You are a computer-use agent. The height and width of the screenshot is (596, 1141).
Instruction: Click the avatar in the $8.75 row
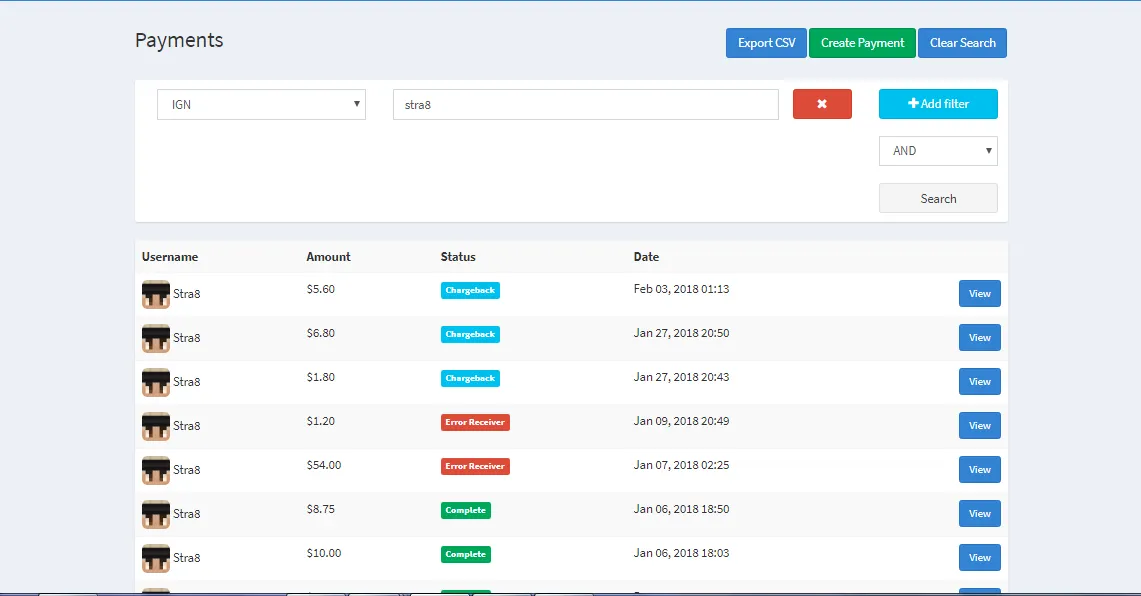click(x=156, y=514)
